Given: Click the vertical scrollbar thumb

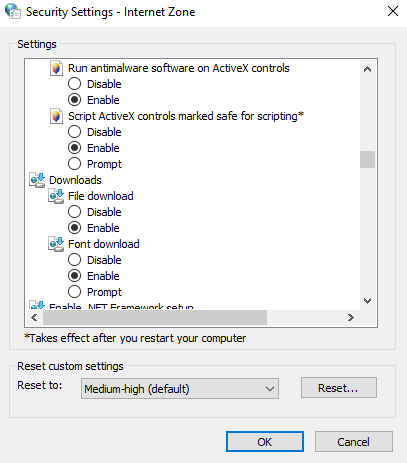Looking at the screenshot, I should pyautogui.click(x=367, y=159).
